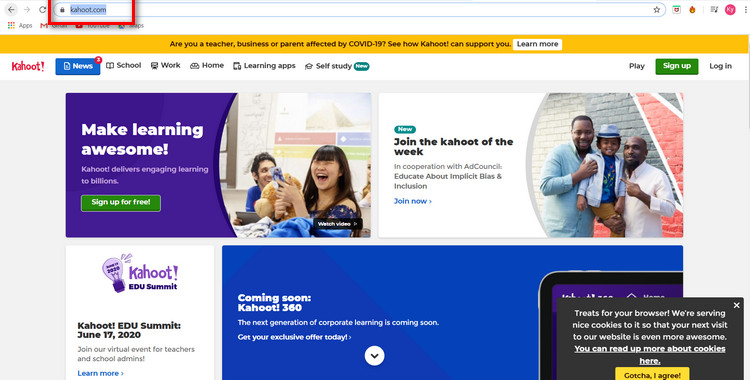
Task: Click Join the kahoot of the week heading
Action: coord(453,146)
